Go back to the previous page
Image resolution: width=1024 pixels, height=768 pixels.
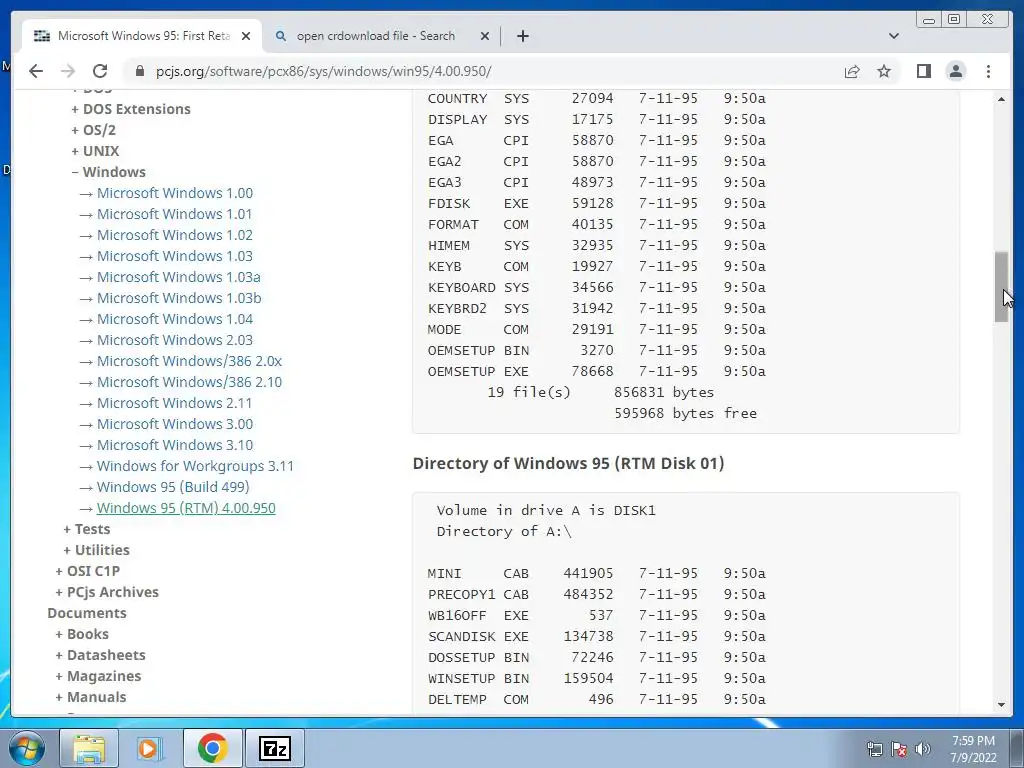[x=36, y=71]
